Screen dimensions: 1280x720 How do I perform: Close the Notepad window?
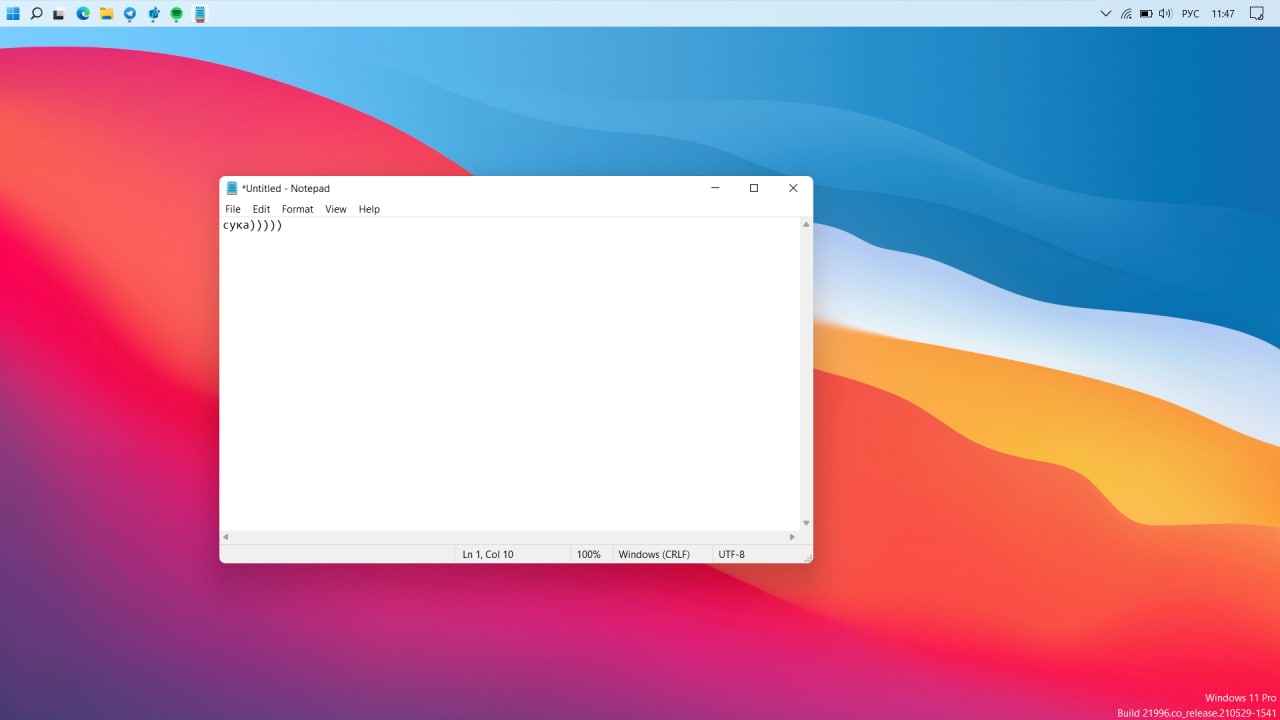(793, 188)
